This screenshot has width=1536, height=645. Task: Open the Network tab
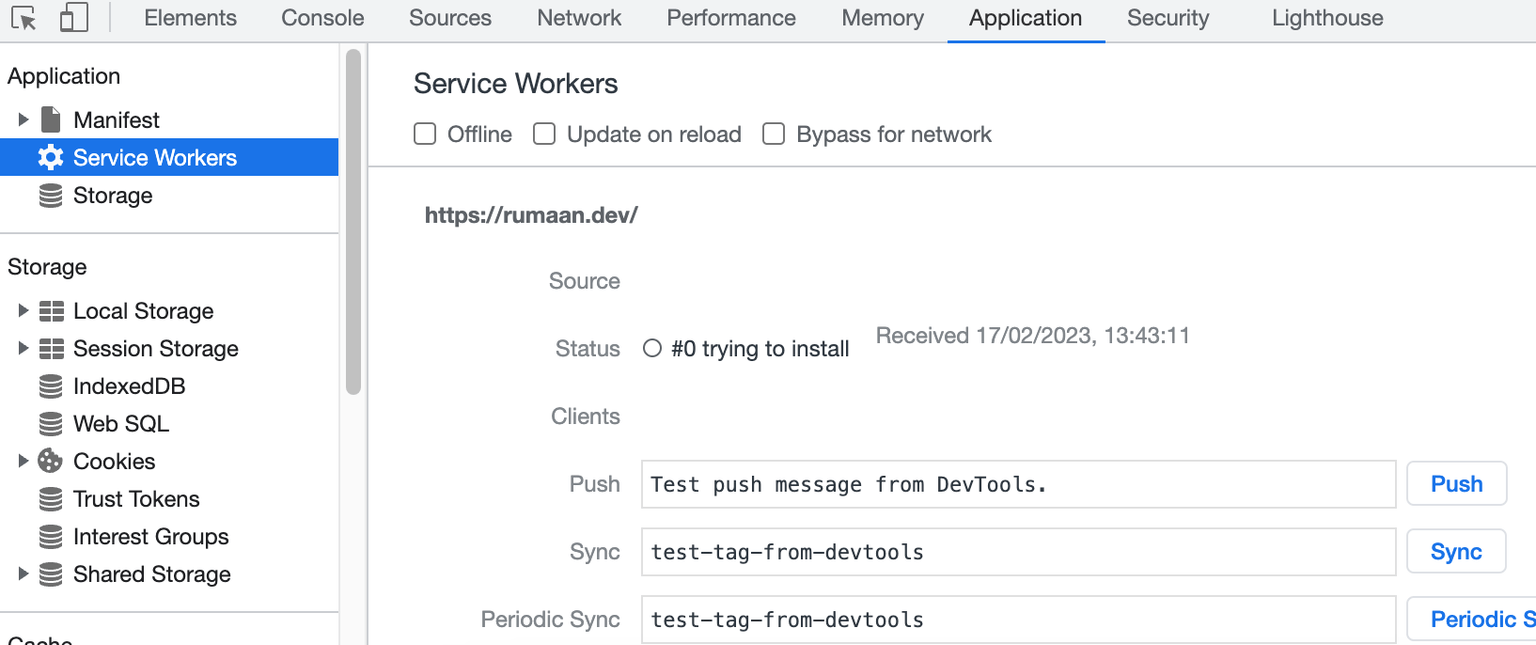click(579, 18)
